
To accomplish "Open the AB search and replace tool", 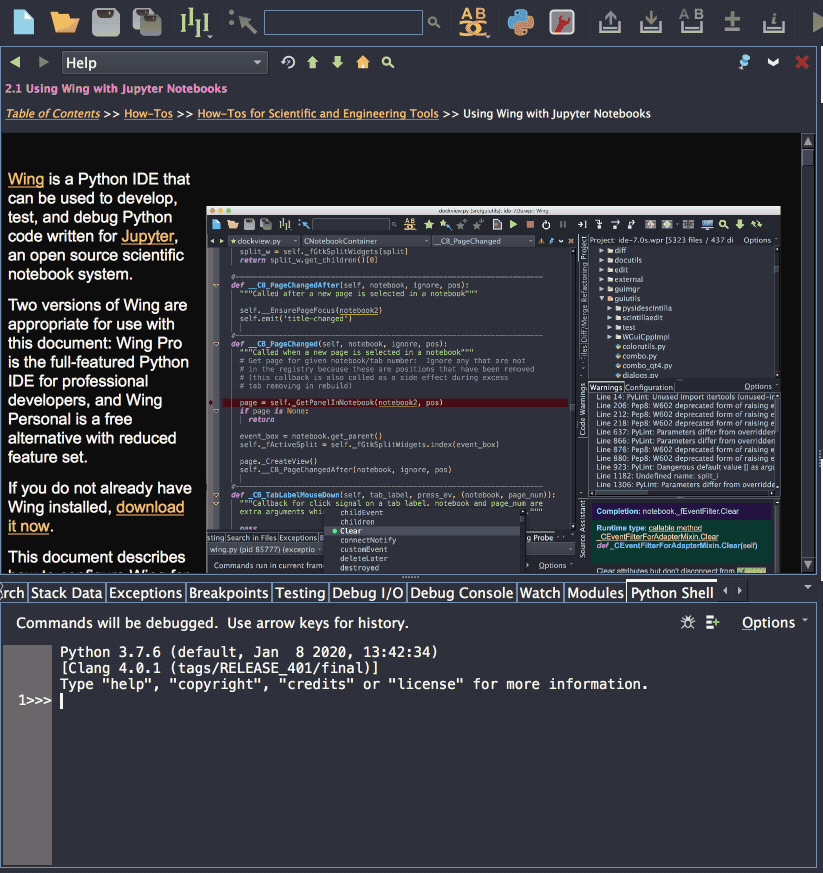I will click(x=473, y=23).
